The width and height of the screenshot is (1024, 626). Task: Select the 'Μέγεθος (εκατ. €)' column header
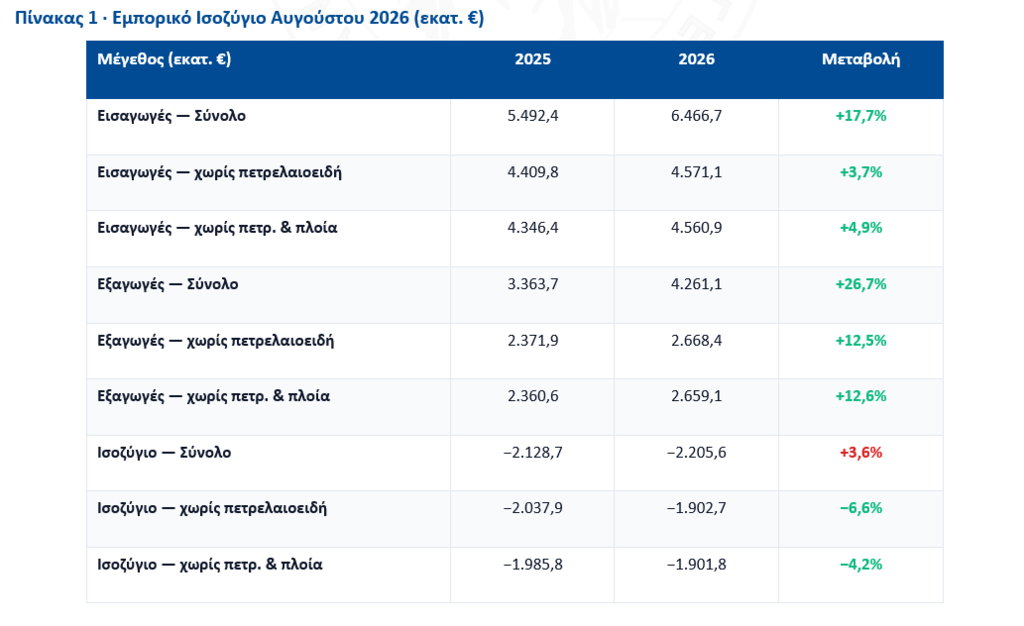[164, 59]
